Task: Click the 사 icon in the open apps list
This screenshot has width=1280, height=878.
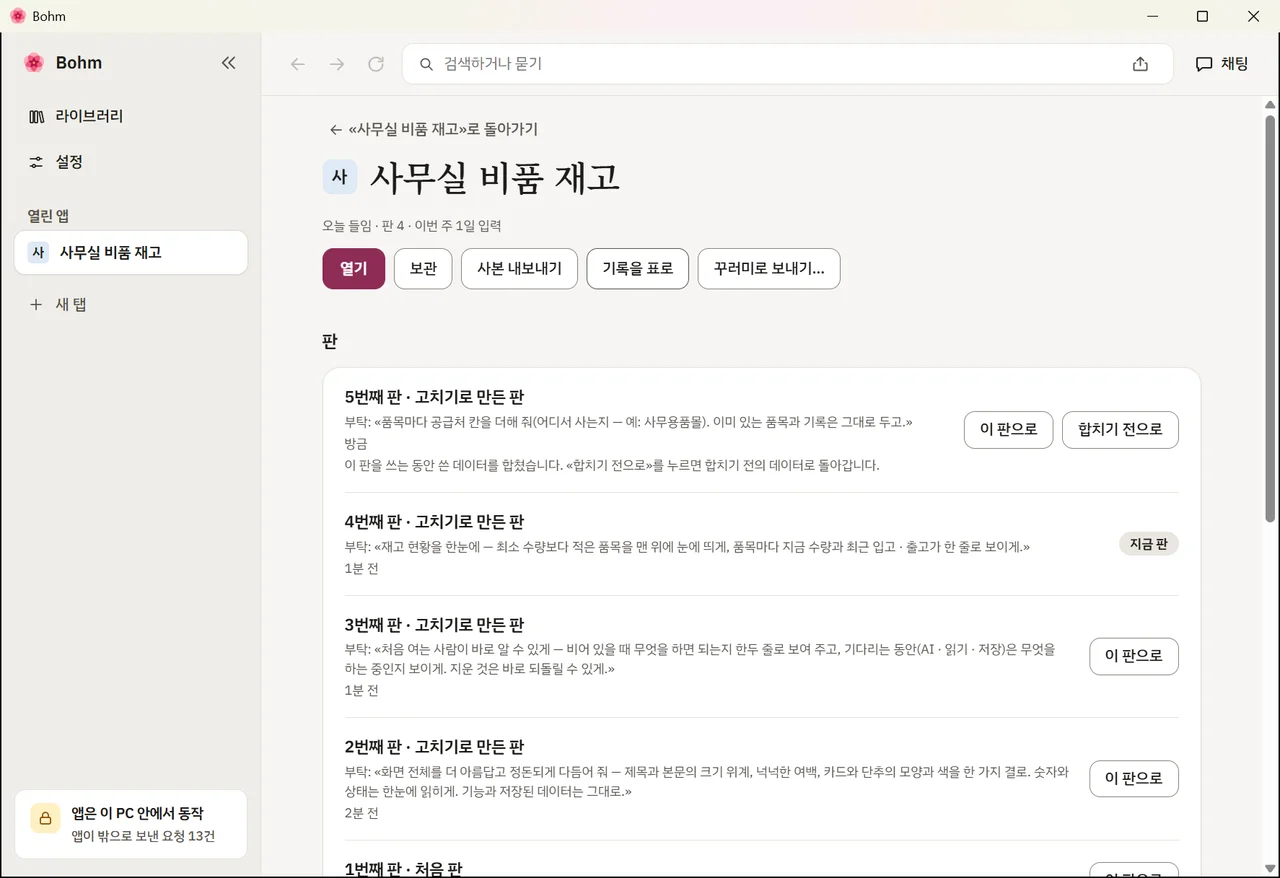Action: click(38, 253)
